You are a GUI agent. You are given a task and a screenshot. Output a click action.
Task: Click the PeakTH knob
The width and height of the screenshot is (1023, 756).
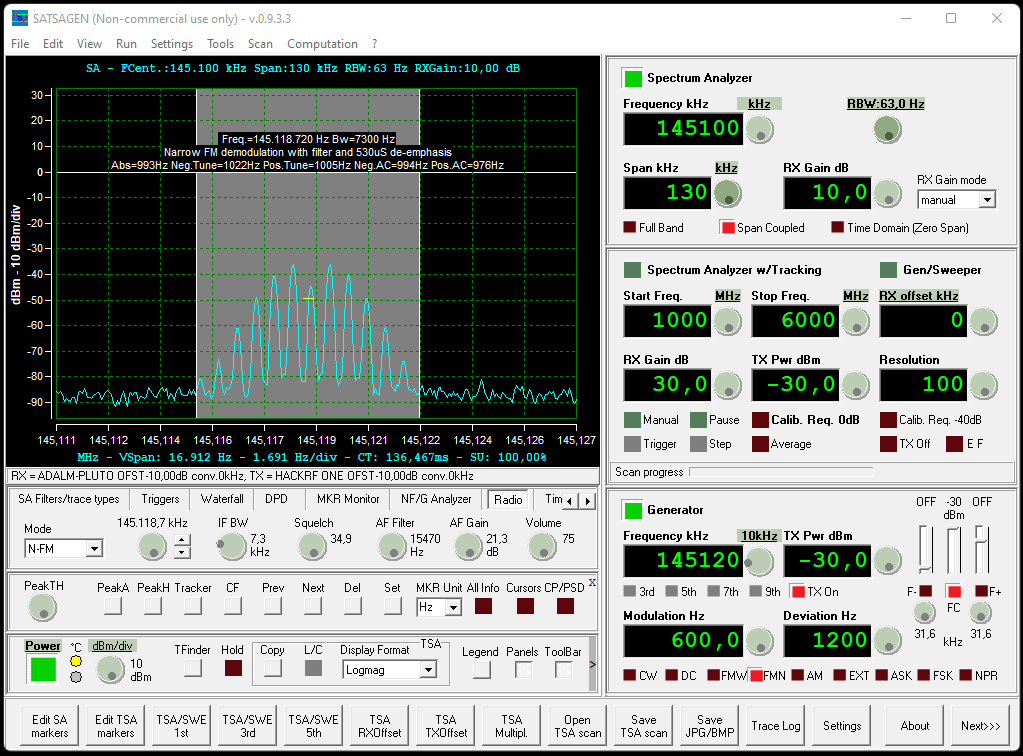(42, 608)
